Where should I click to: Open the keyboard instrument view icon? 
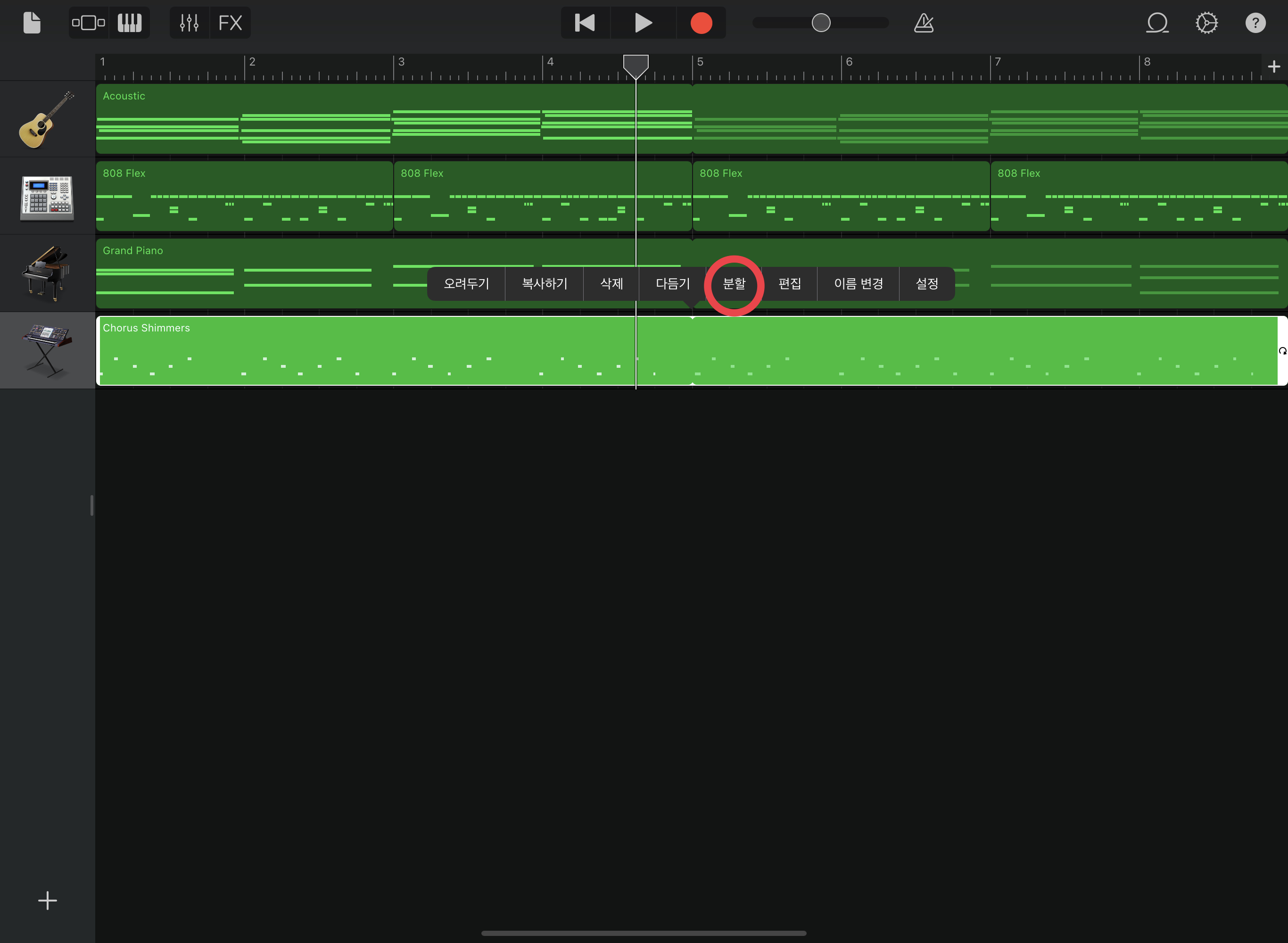(x=130, y=23)
